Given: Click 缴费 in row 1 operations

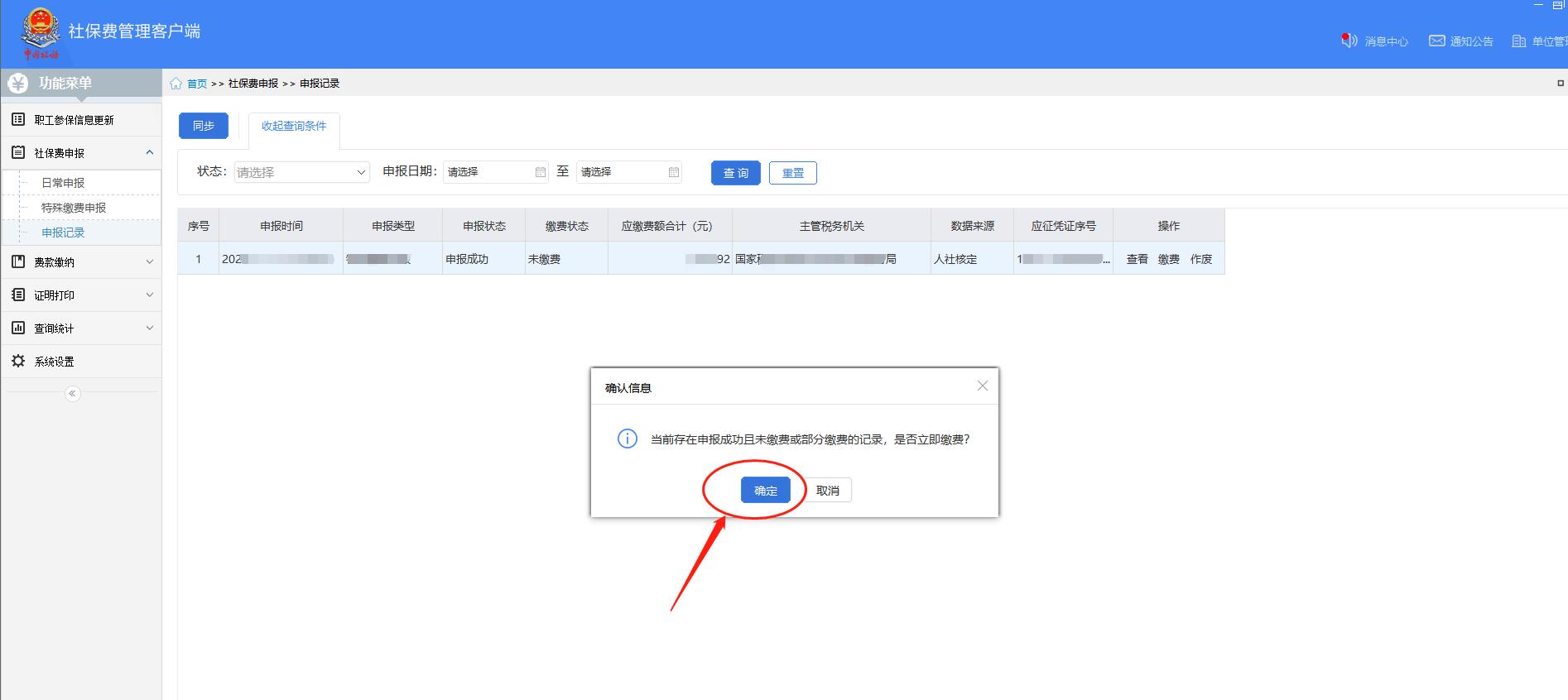Looking at the screenshot, I should coord(1169,259).
